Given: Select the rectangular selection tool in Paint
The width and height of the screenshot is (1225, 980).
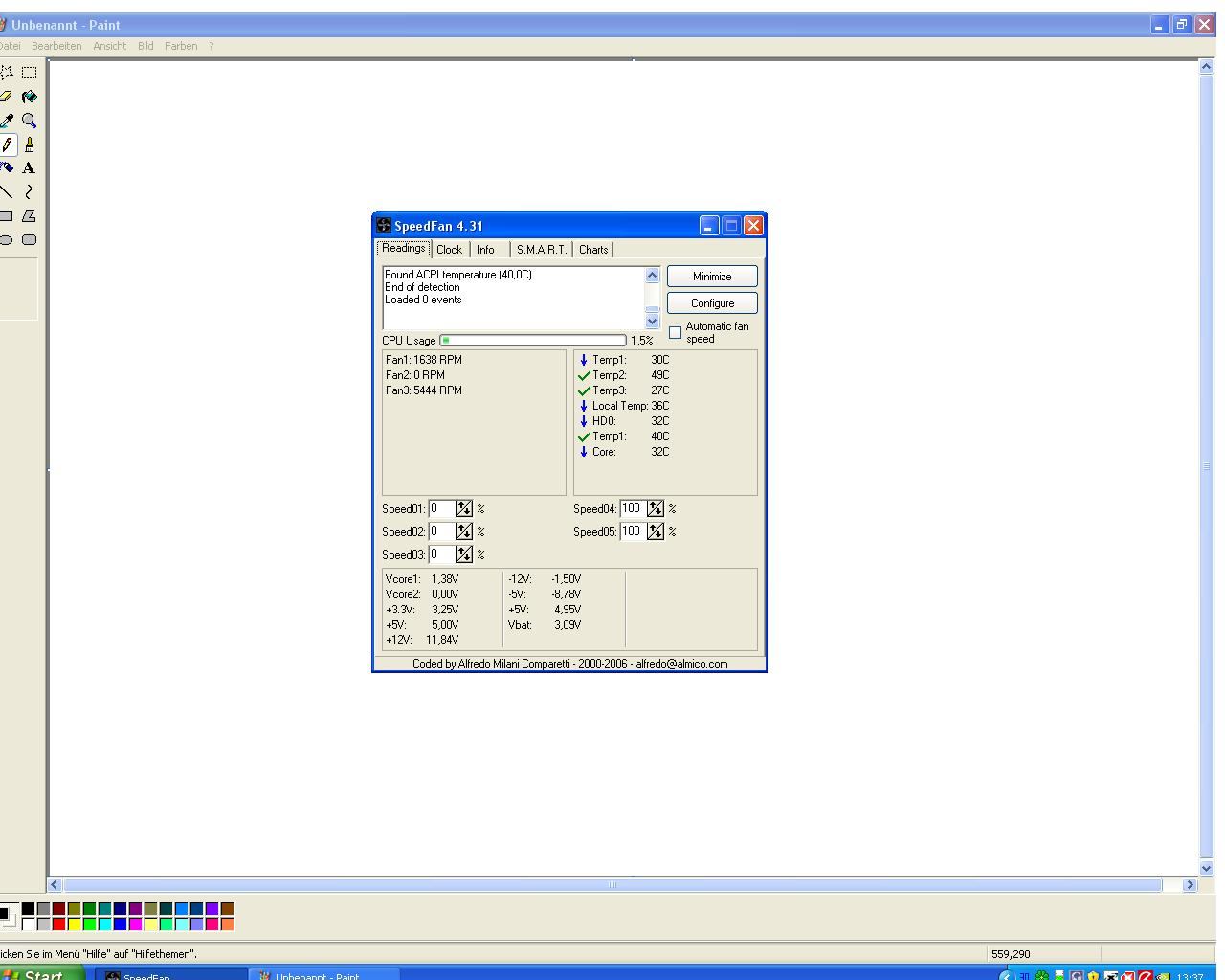Looking at the screenshot, I should (x=30, y=72).
